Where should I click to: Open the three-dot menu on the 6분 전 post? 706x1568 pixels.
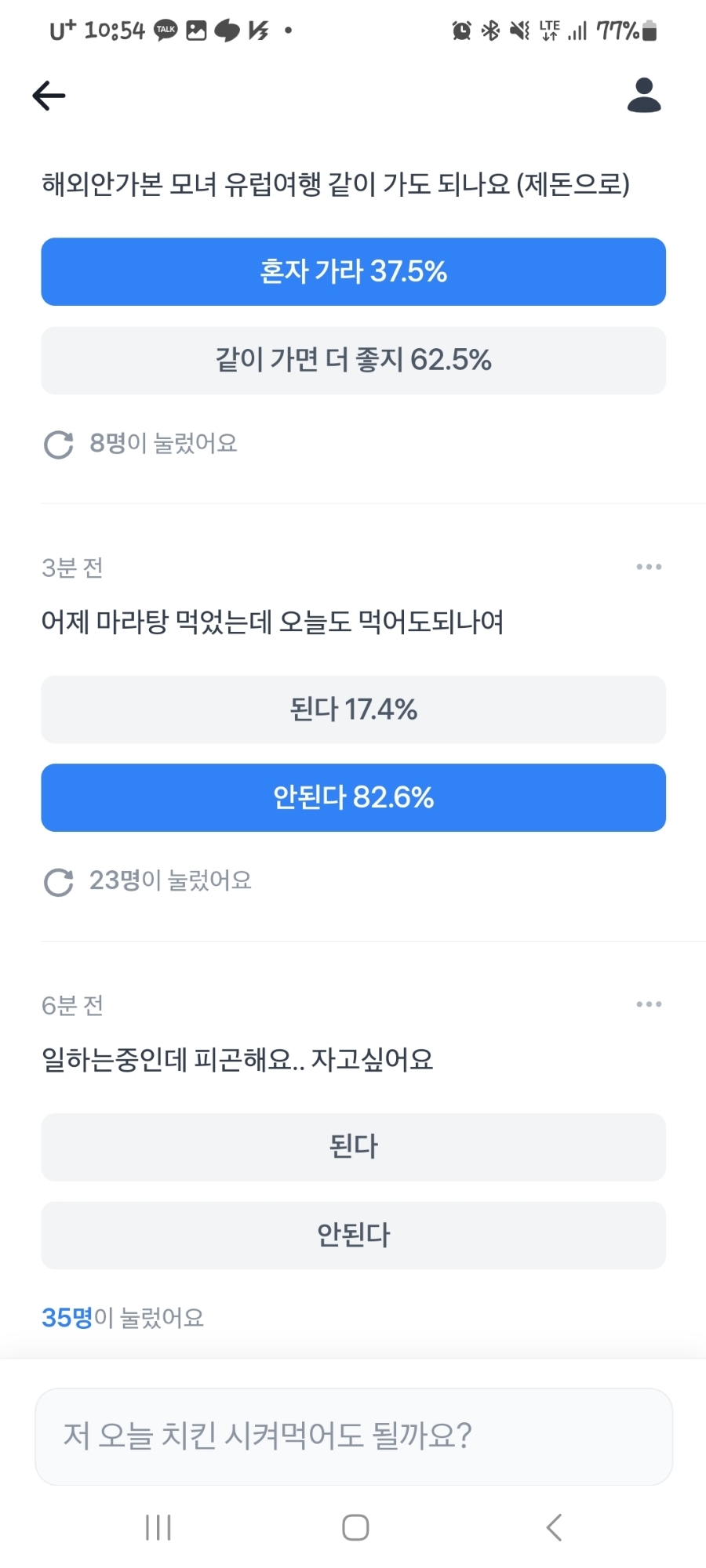[649, 1004]
